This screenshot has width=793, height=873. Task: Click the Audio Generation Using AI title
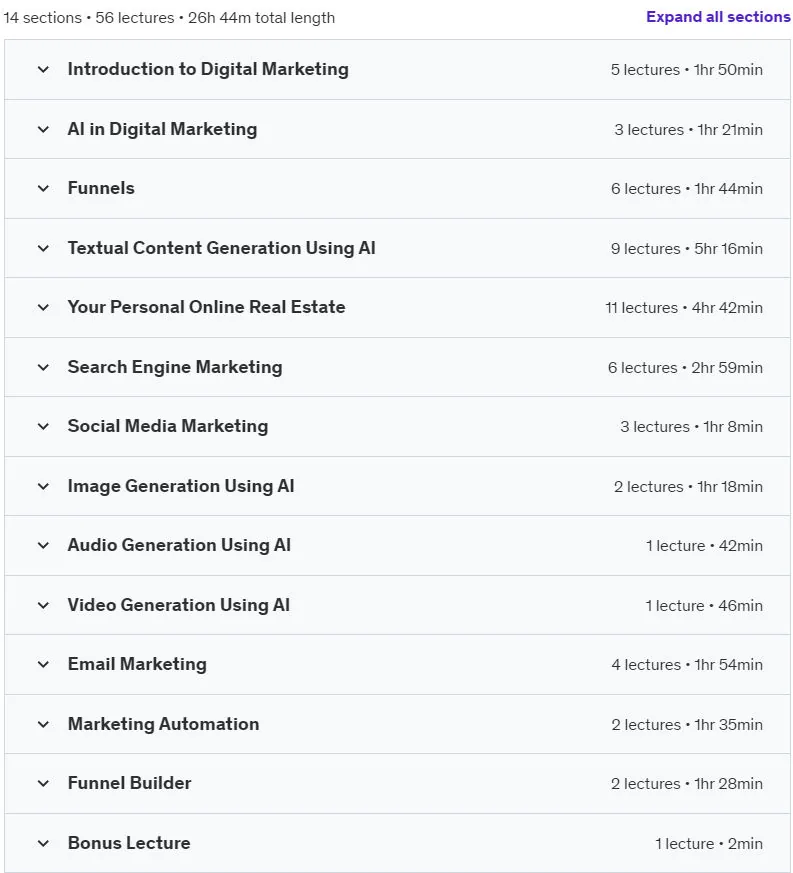[x=179, y=545]
